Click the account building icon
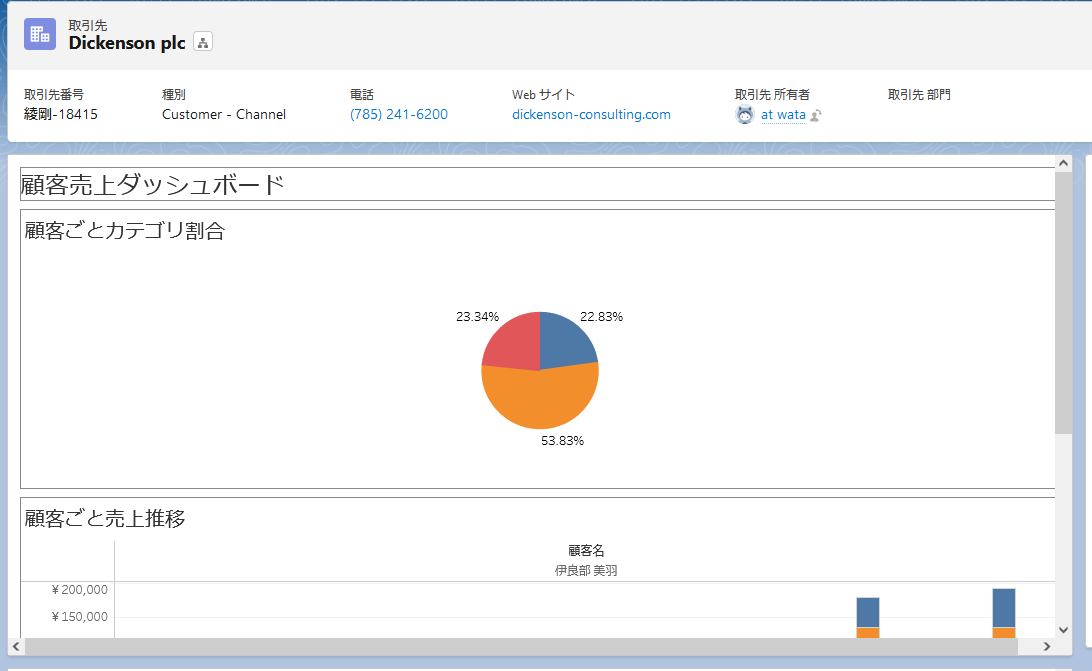Image resolution: width=1092 pixels, height=671 pixels. [40, 34]
